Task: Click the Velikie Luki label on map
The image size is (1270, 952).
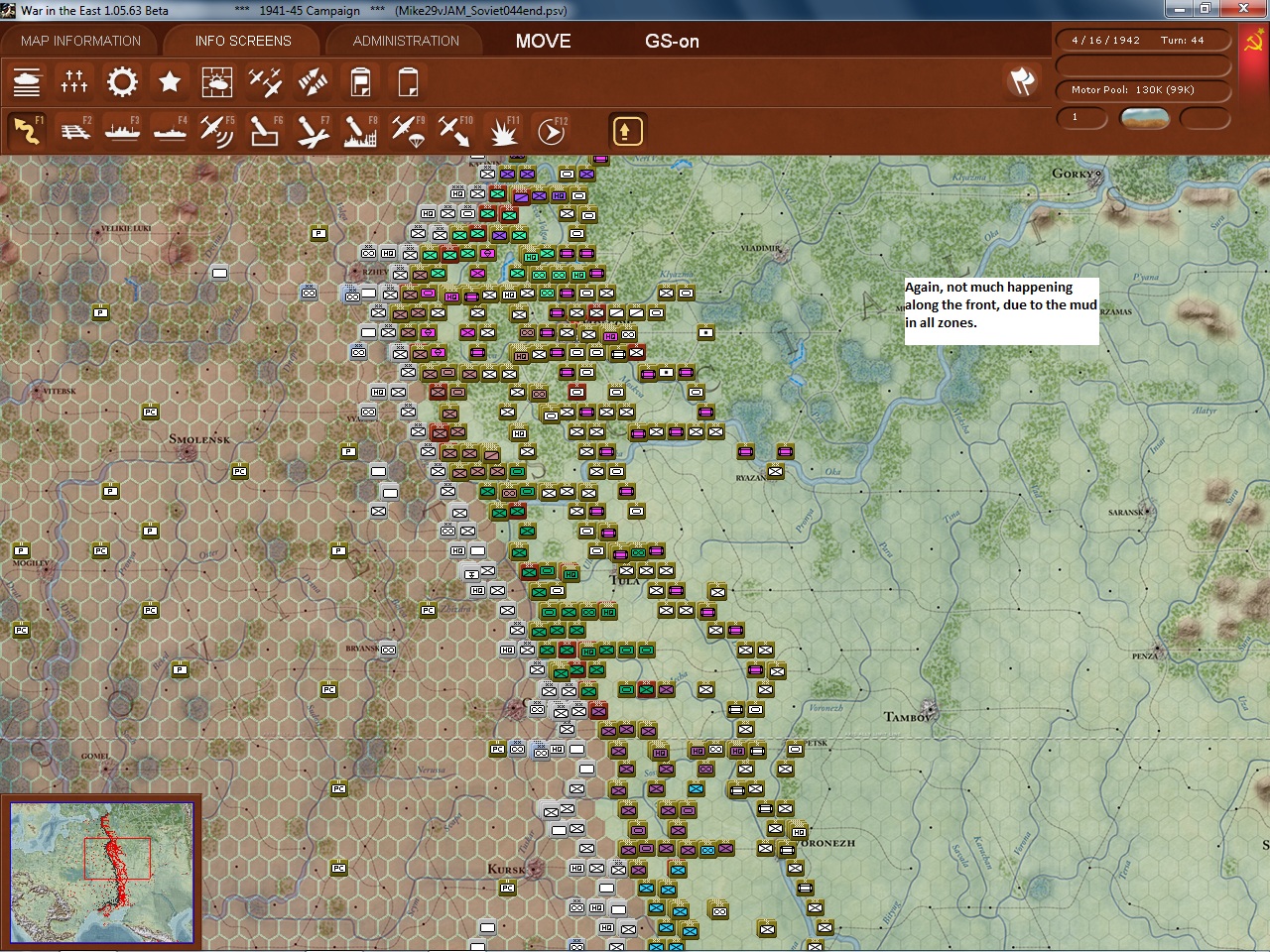Action: click(x=127, y=229)
